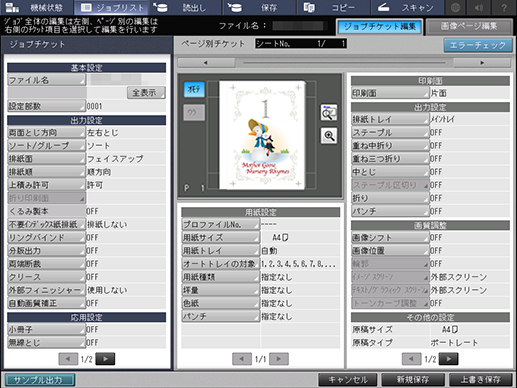Click the right arrow on sheet scrollbar
517x388 pixels.
[482, 63]
